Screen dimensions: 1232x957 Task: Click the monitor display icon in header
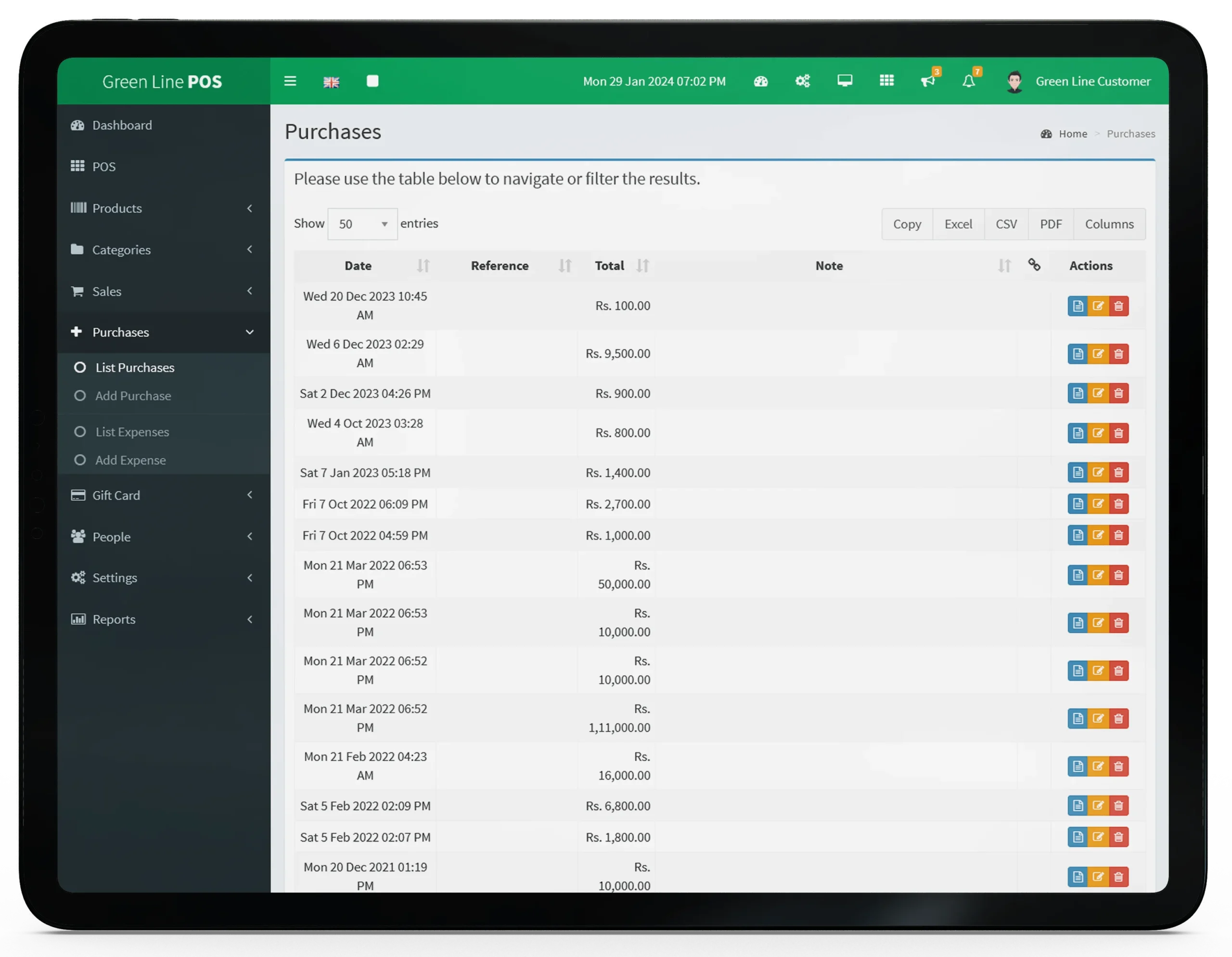pyautogui.click(x=845, y=81)
